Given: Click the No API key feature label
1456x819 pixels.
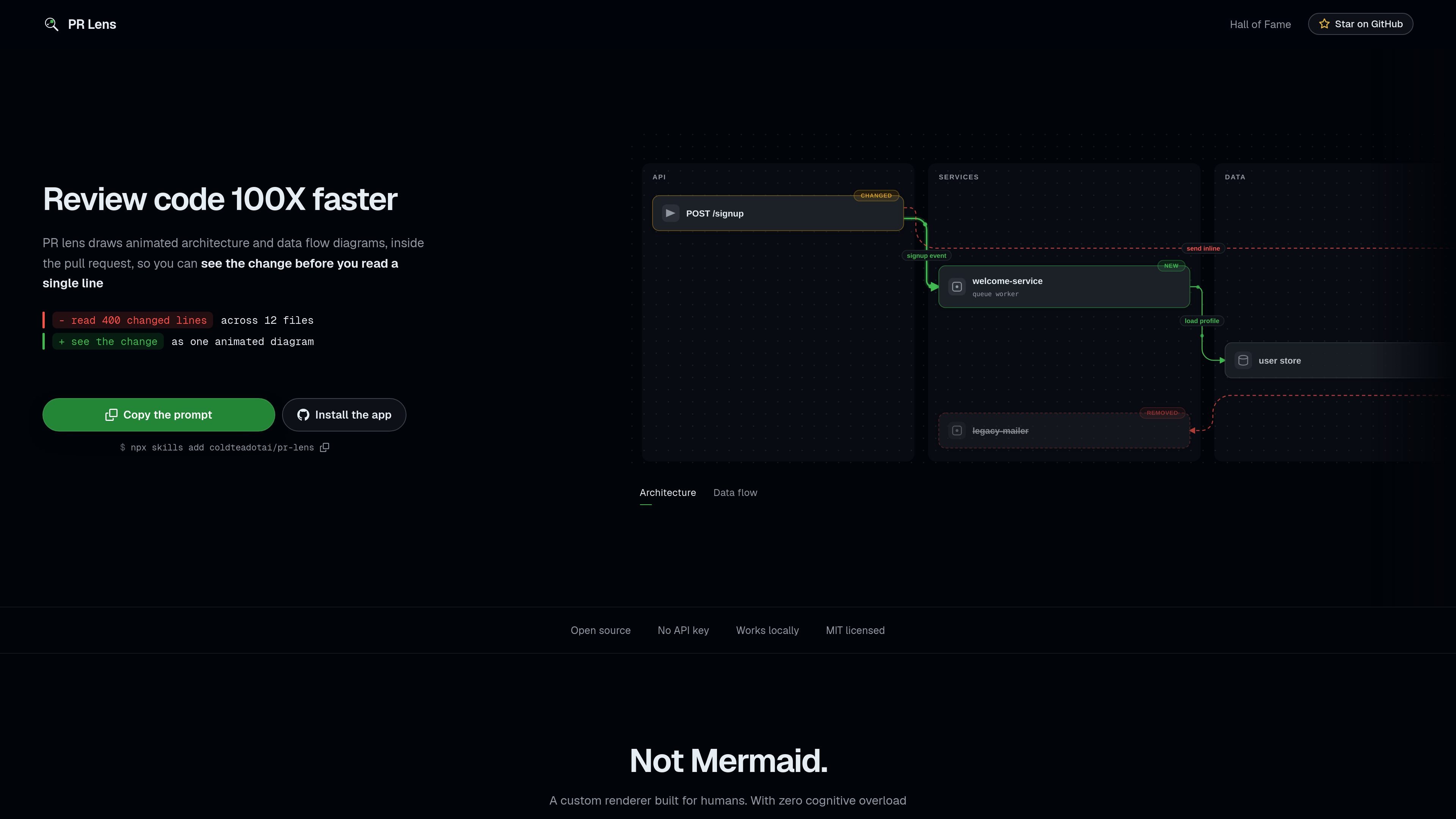Looking at the screenshot, I should 683,630.
